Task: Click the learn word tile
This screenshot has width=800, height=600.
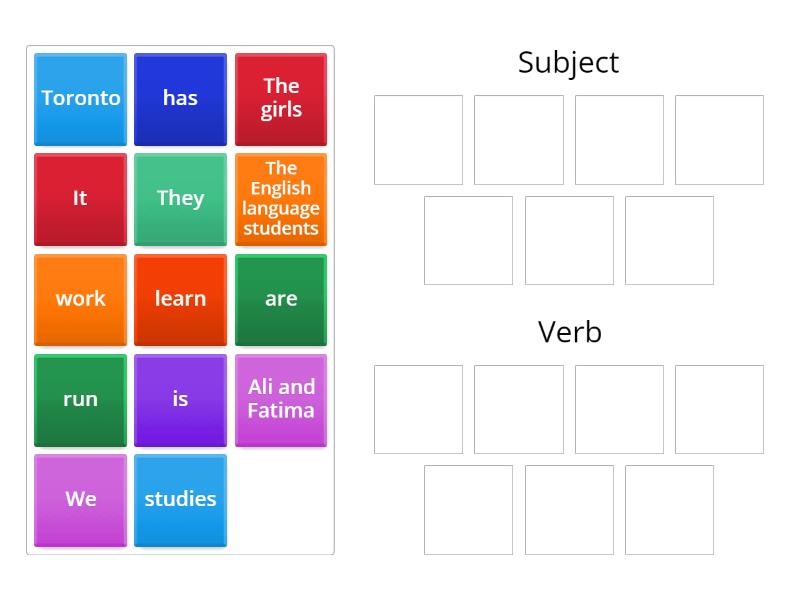Action: click(180, 299)
